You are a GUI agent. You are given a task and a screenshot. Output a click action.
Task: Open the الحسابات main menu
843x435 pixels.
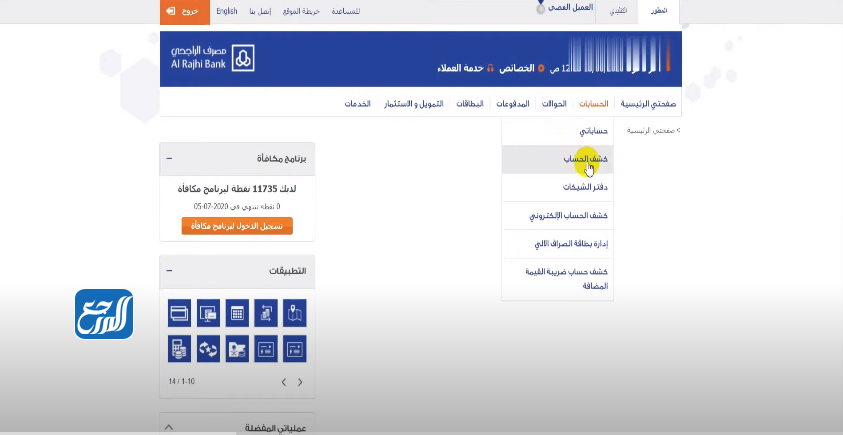(594, 104)
